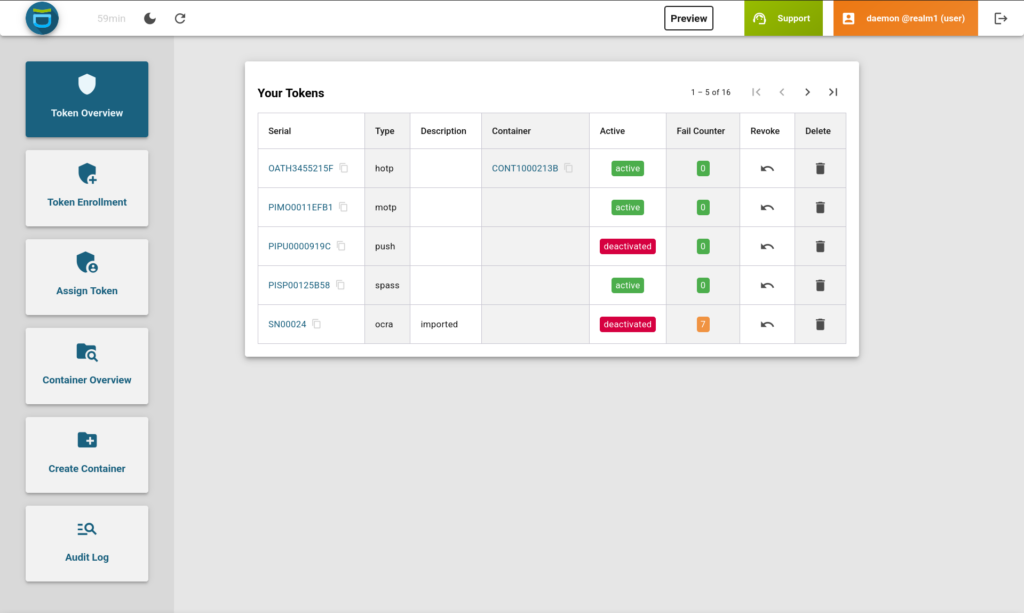Copy serial PISP00125B58 to clipboard
The width and height of the screenshot is (1024, 613).
[340, 285]
